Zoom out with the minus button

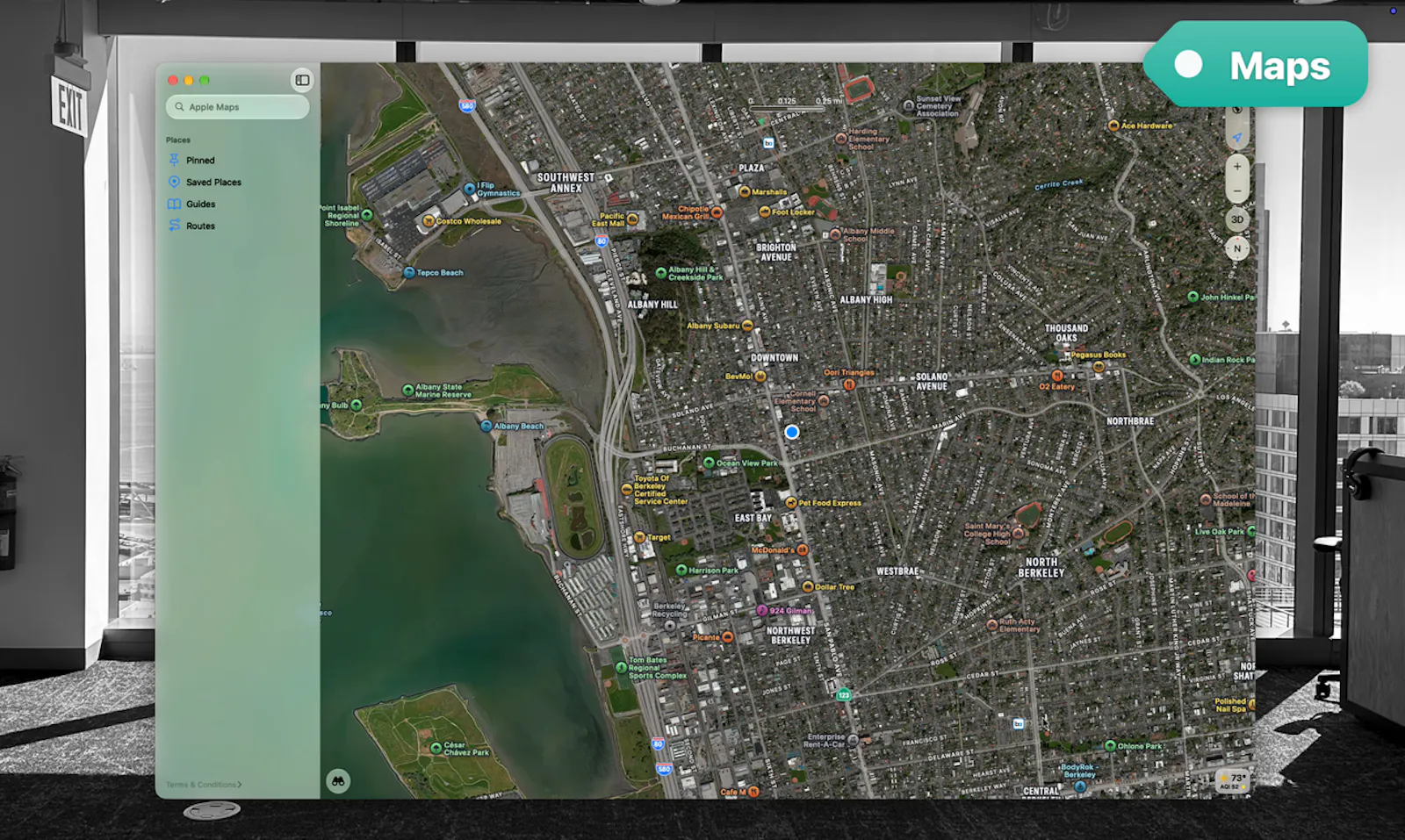[x=1237, y=190]
